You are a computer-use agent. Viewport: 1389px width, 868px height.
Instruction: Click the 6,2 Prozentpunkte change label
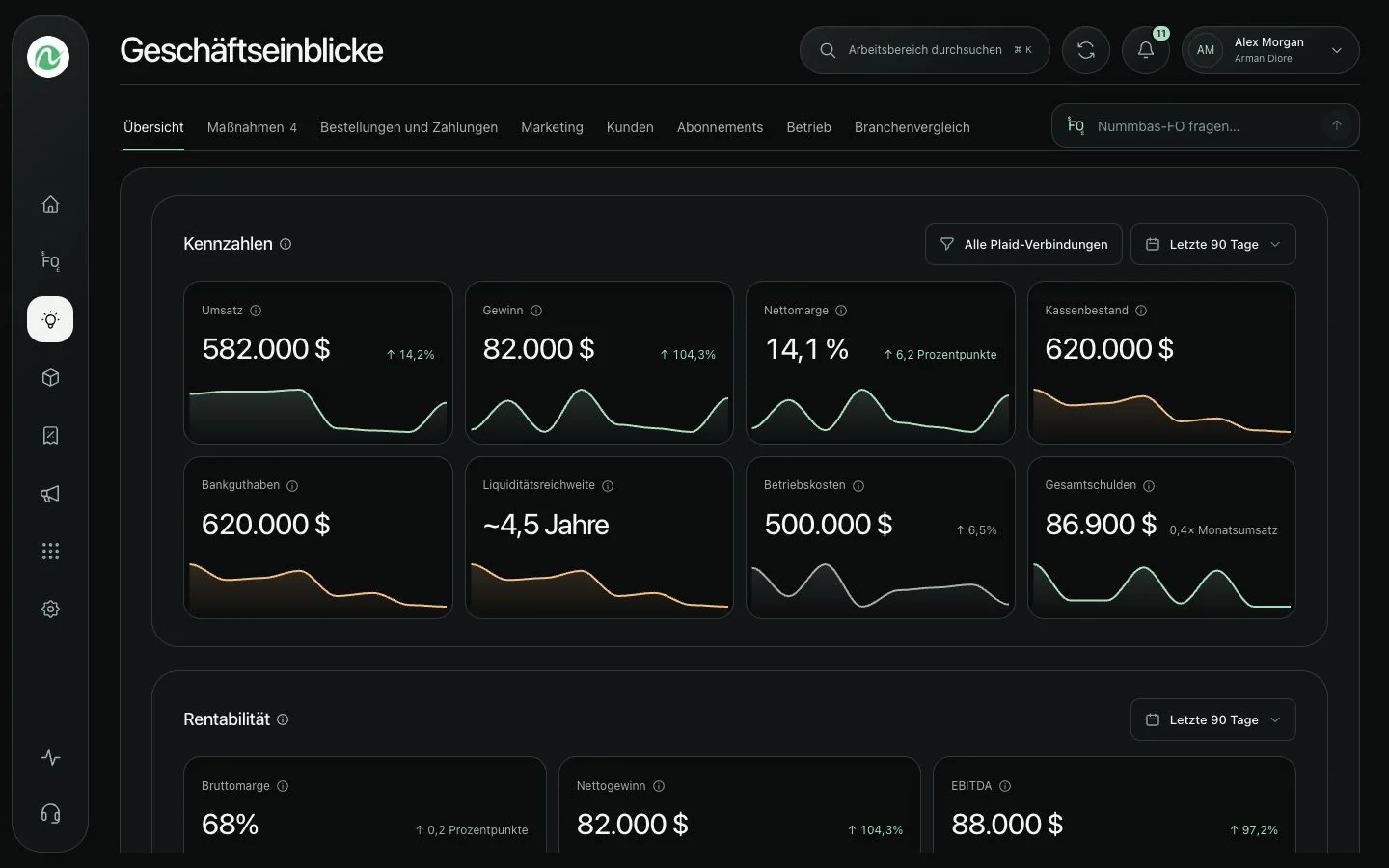coord(940,355)
